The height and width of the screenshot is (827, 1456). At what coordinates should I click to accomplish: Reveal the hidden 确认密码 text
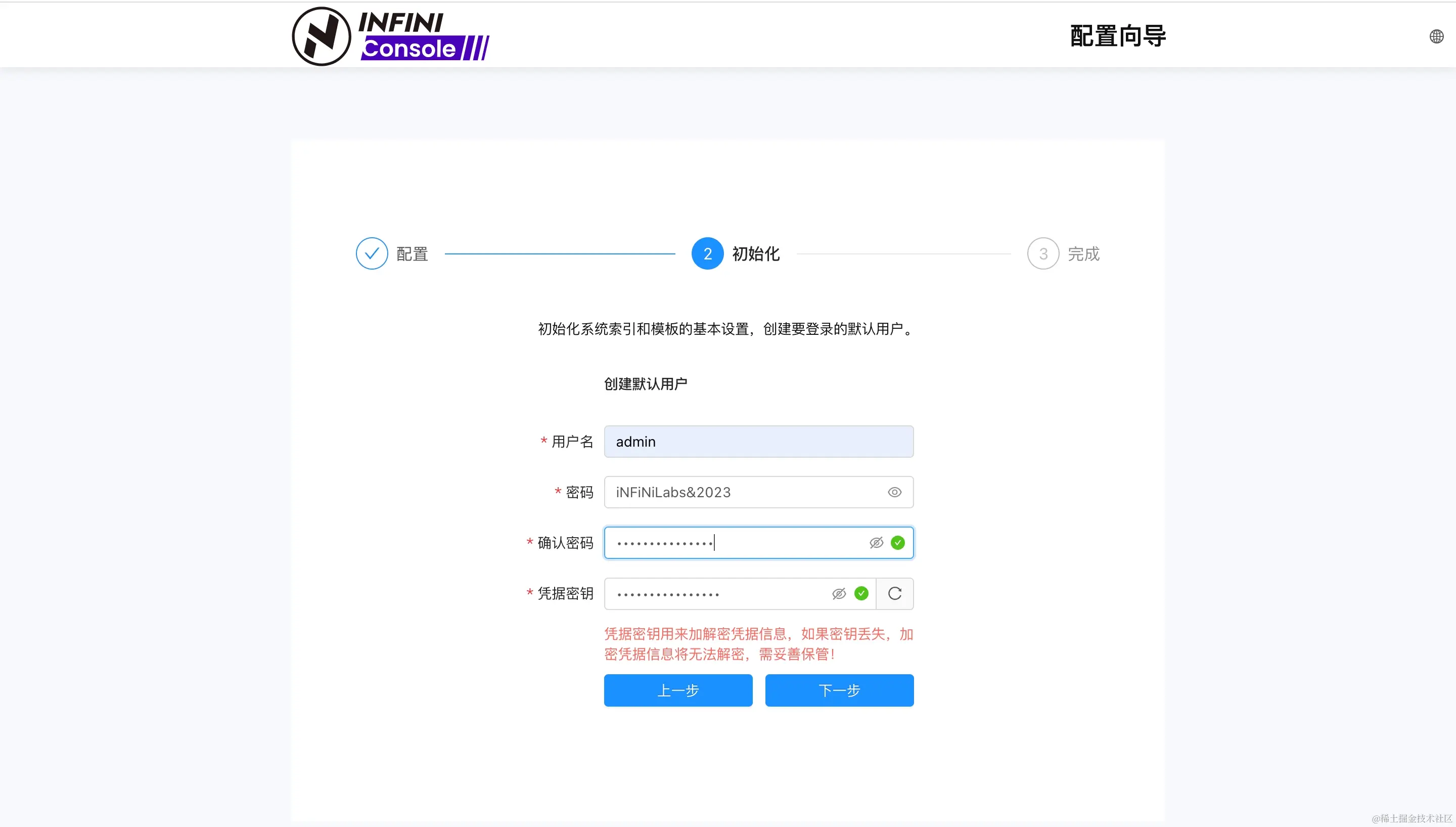(x=876, y=542)
